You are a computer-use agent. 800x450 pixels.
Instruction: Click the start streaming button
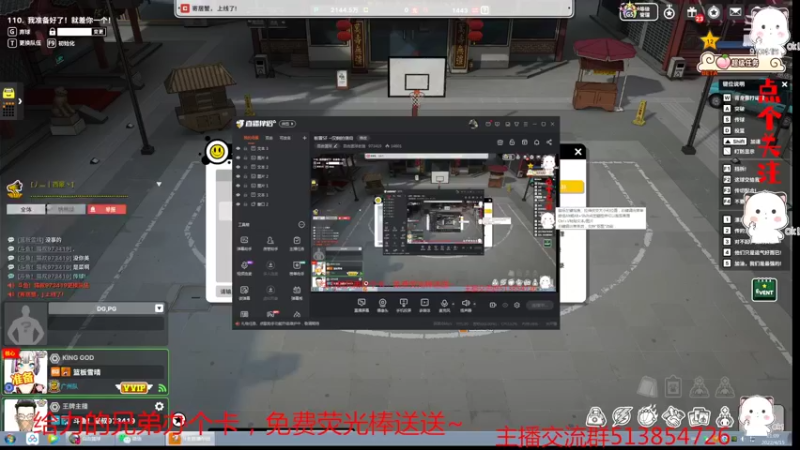pos(540,305)
